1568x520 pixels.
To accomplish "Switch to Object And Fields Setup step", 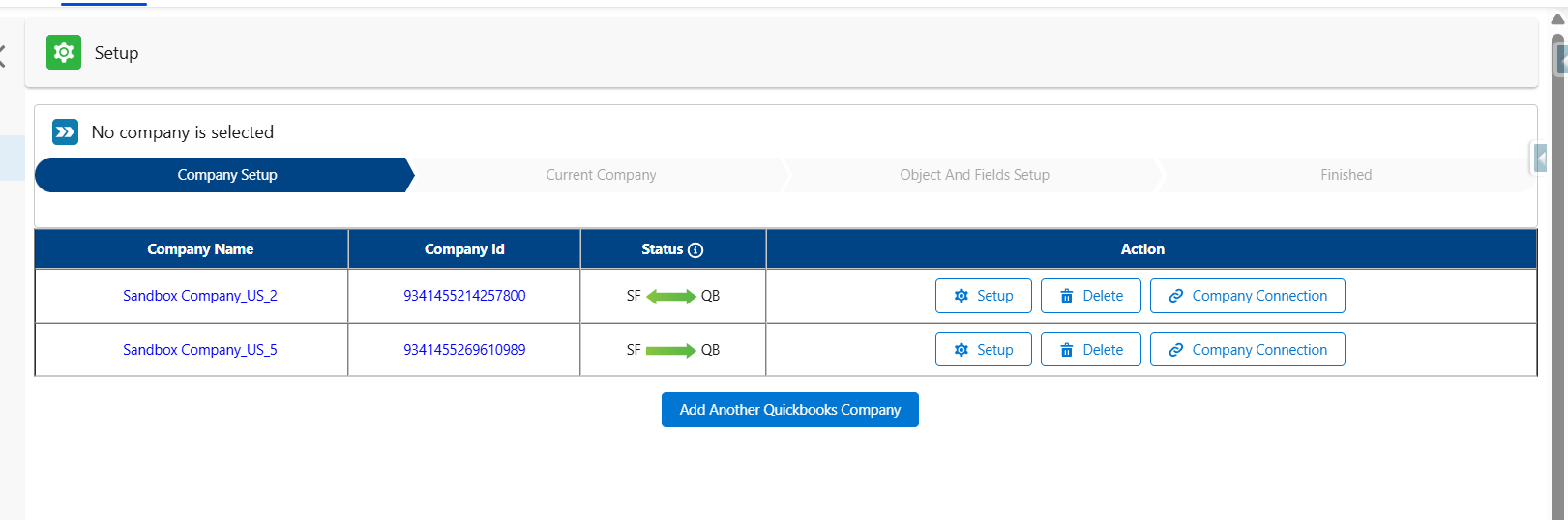I will click(x=974, y=175).
